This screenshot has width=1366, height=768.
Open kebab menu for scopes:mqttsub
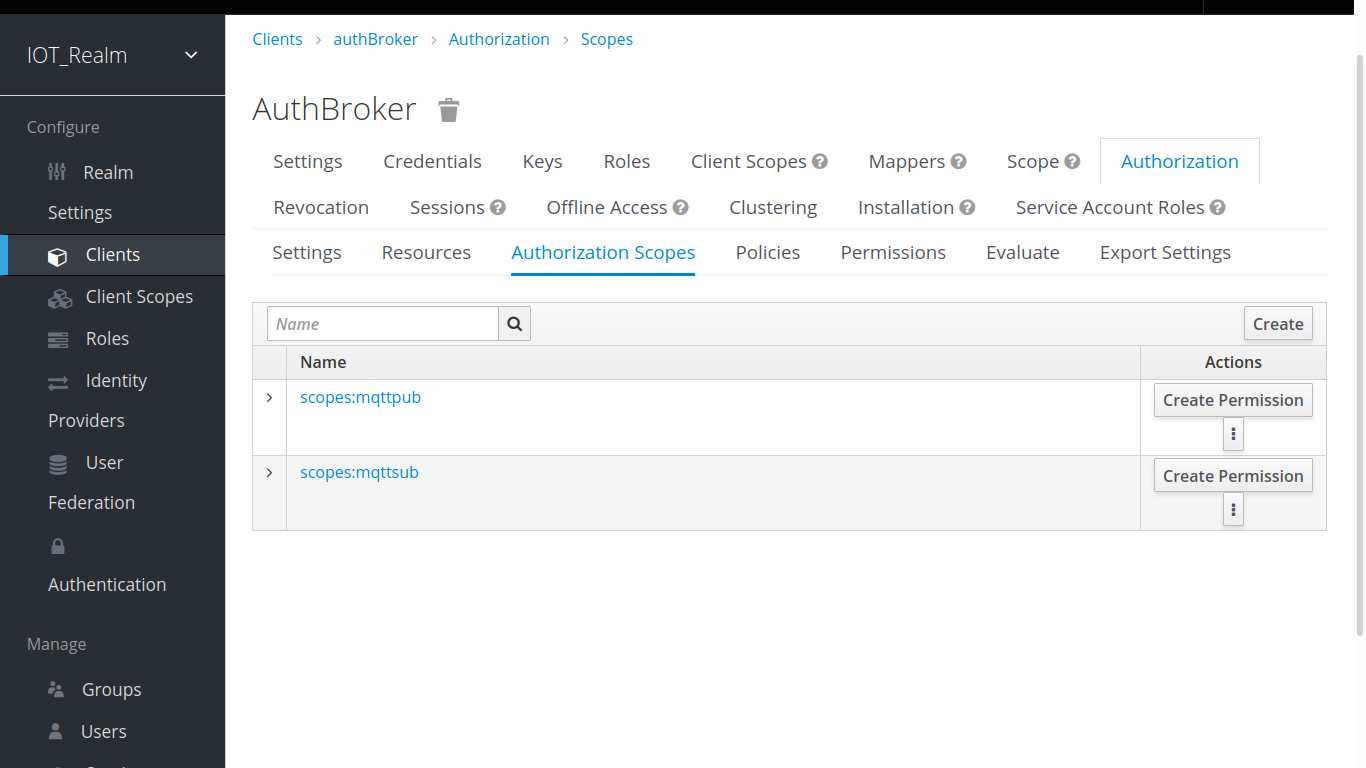(1233, 510)
